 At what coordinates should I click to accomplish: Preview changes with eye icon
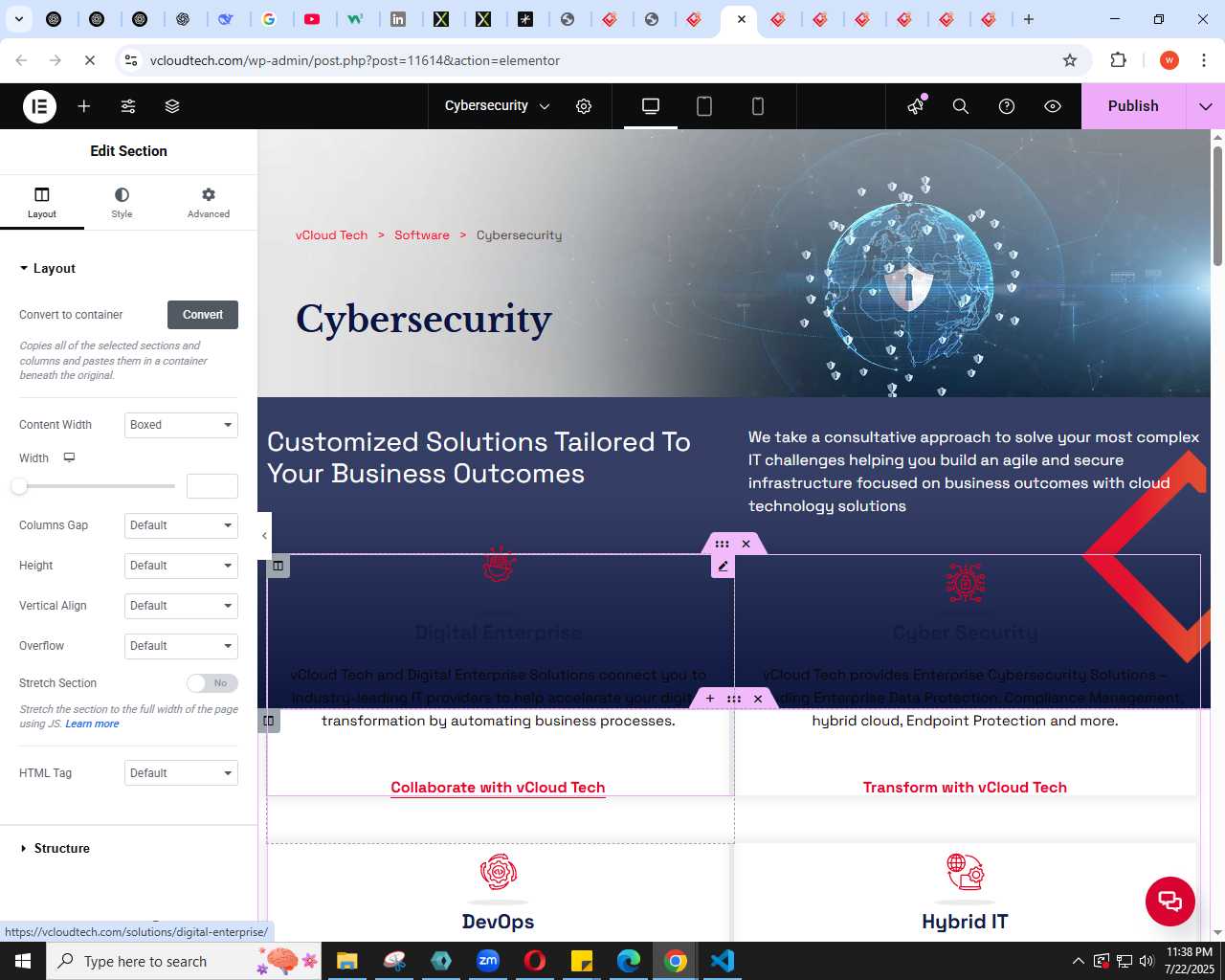(x=1053, y=106)
